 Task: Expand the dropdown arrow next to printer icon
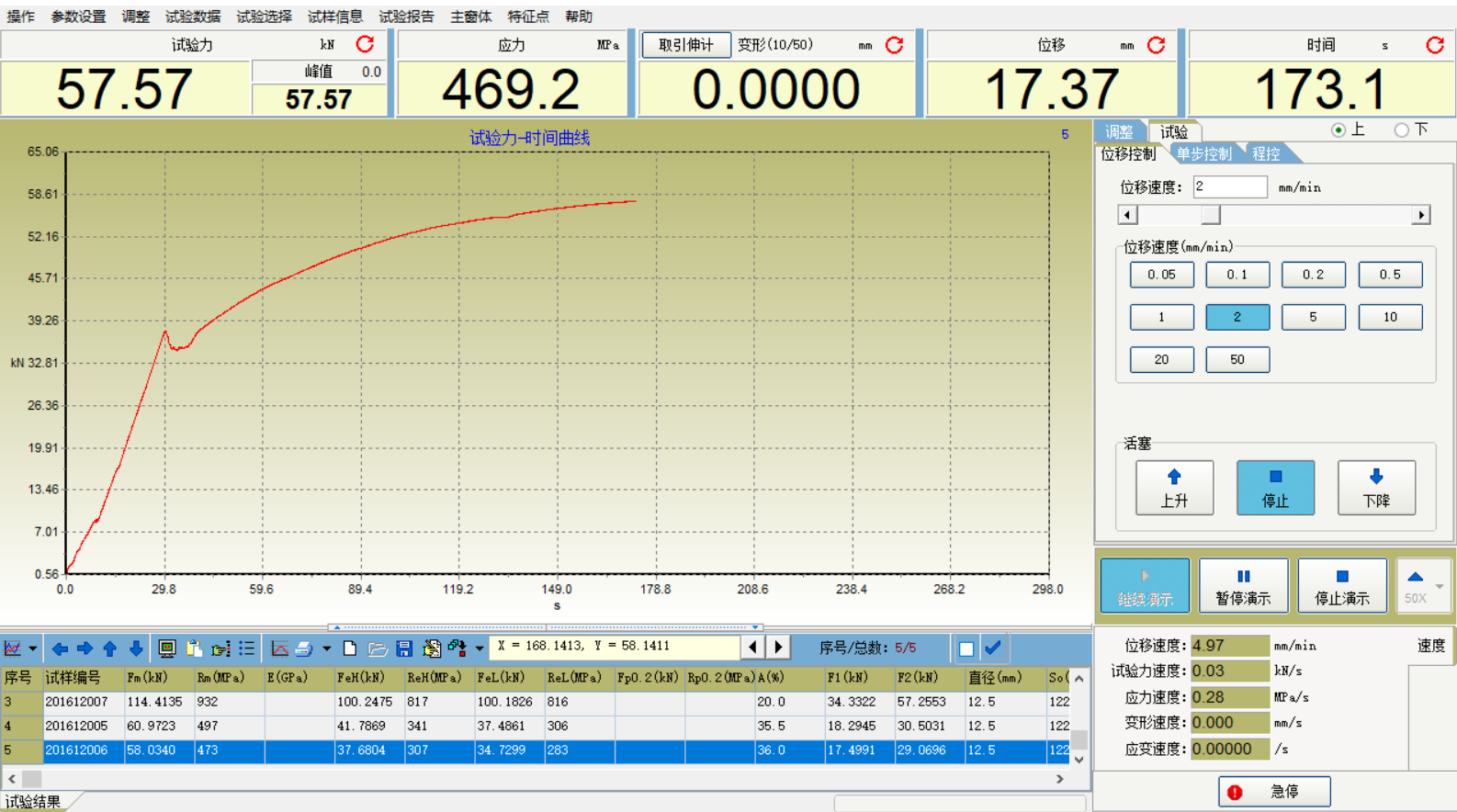point(326,648)
